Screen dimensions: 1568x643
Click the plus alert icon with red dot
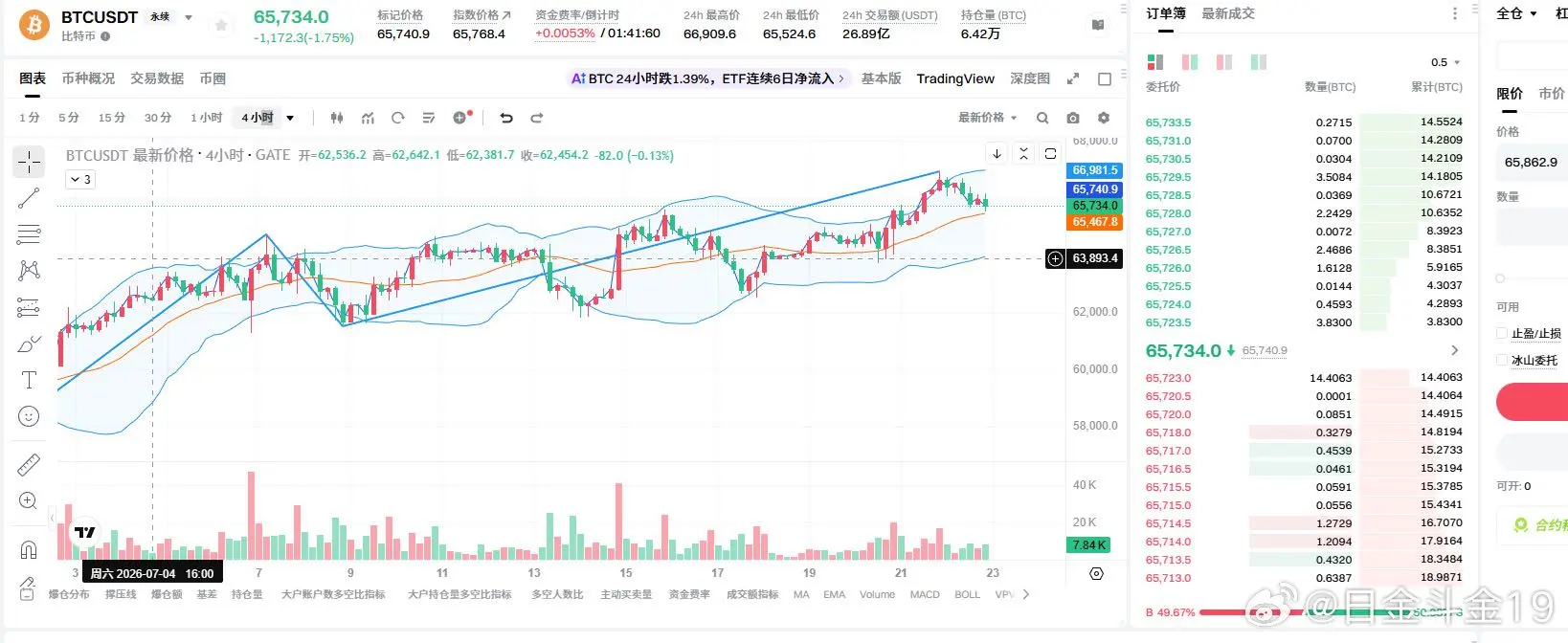tap(462, 118)
